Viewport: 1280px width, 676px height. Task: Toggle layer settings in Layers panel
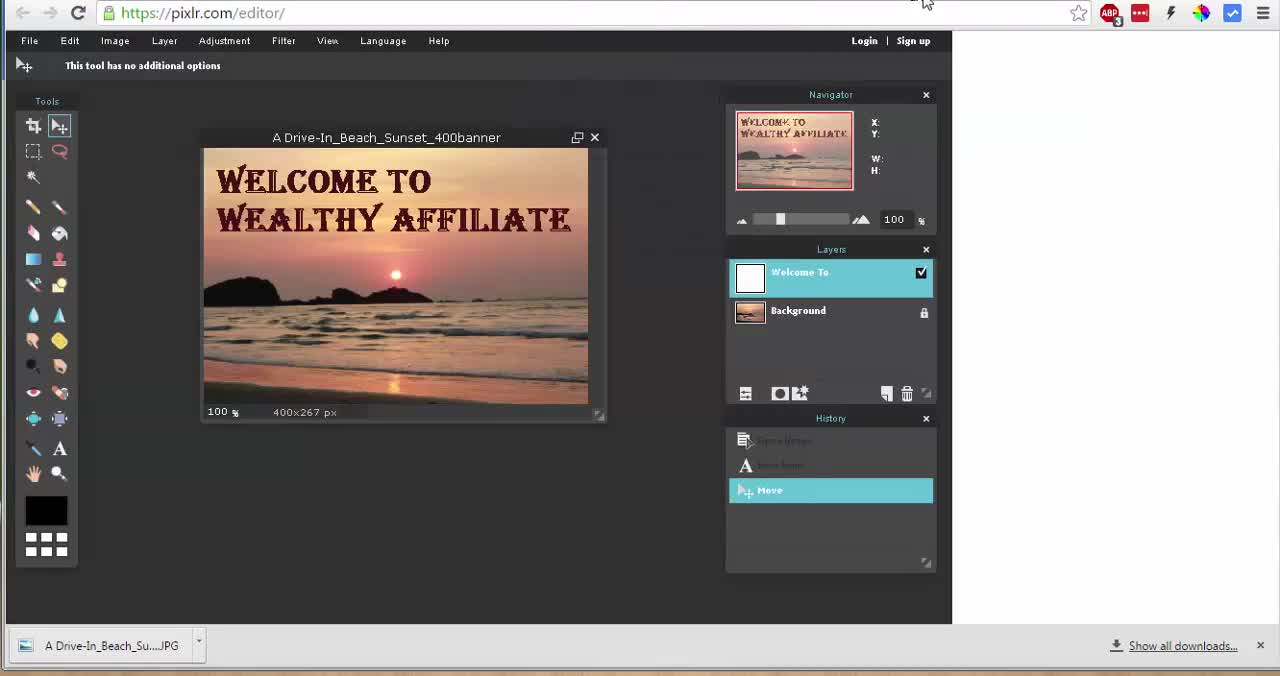click(745, 394)
